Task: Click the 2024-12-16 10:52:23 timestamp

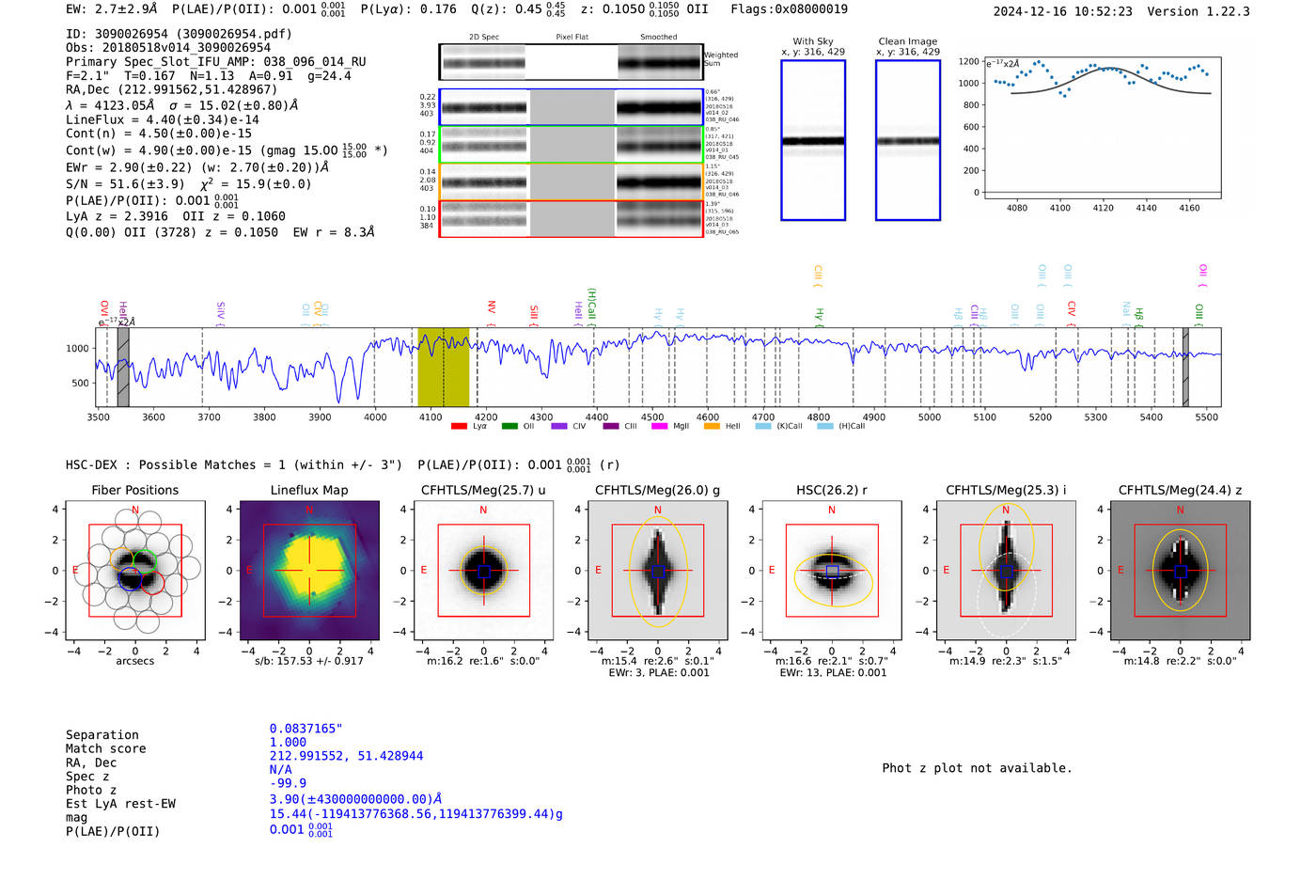Action: pyautogui.click(x=1063, y=12)
